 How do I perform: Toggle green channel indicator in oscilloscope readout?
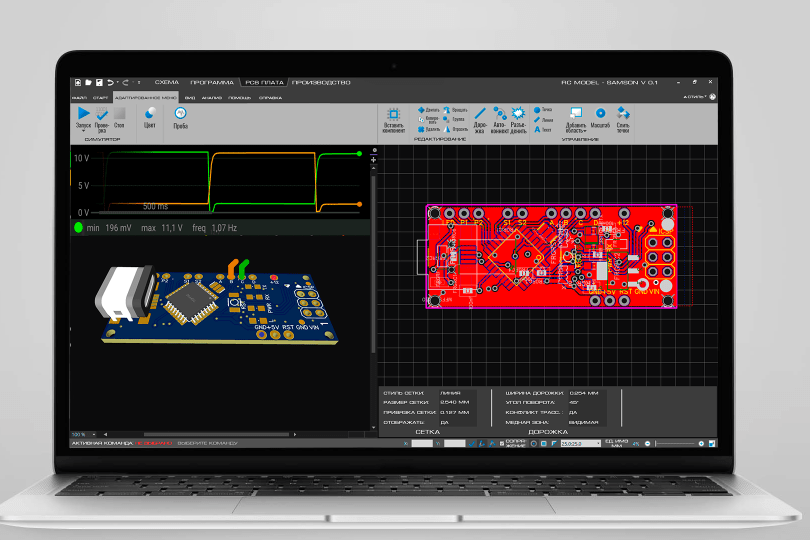click(x=79, y=227)
